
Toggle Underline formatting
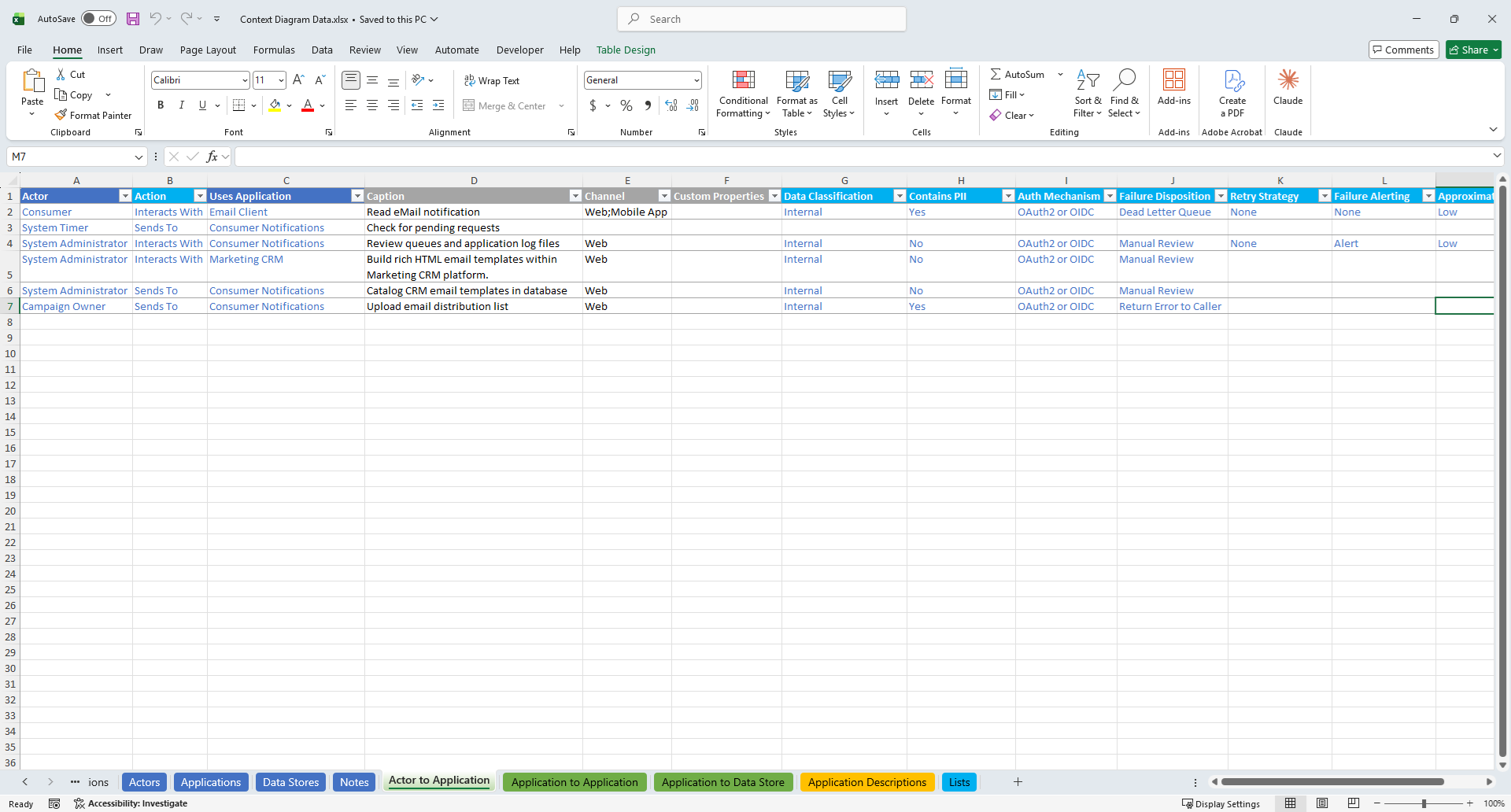click(202, 105)
